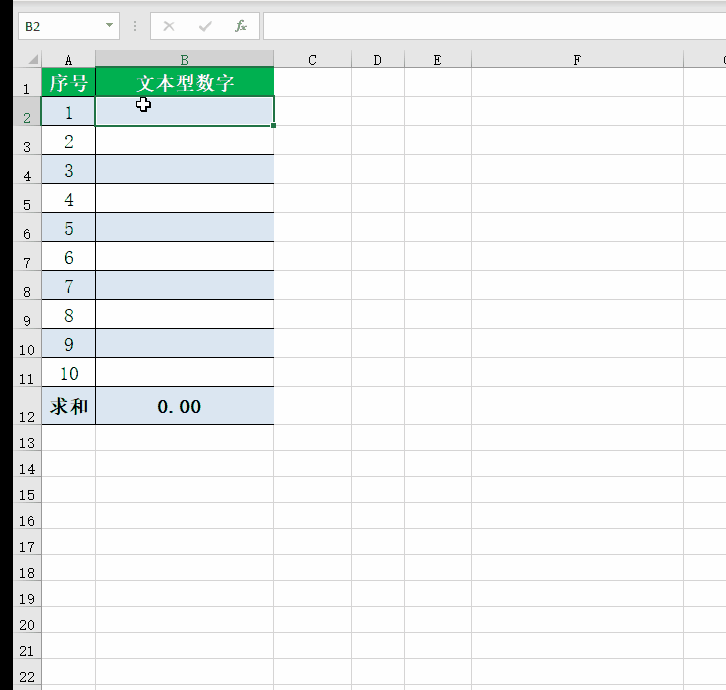The width and height of the screenshot is (726, 690).
Task: Click the Select All corner triangle
Action: tap(32, 59)
